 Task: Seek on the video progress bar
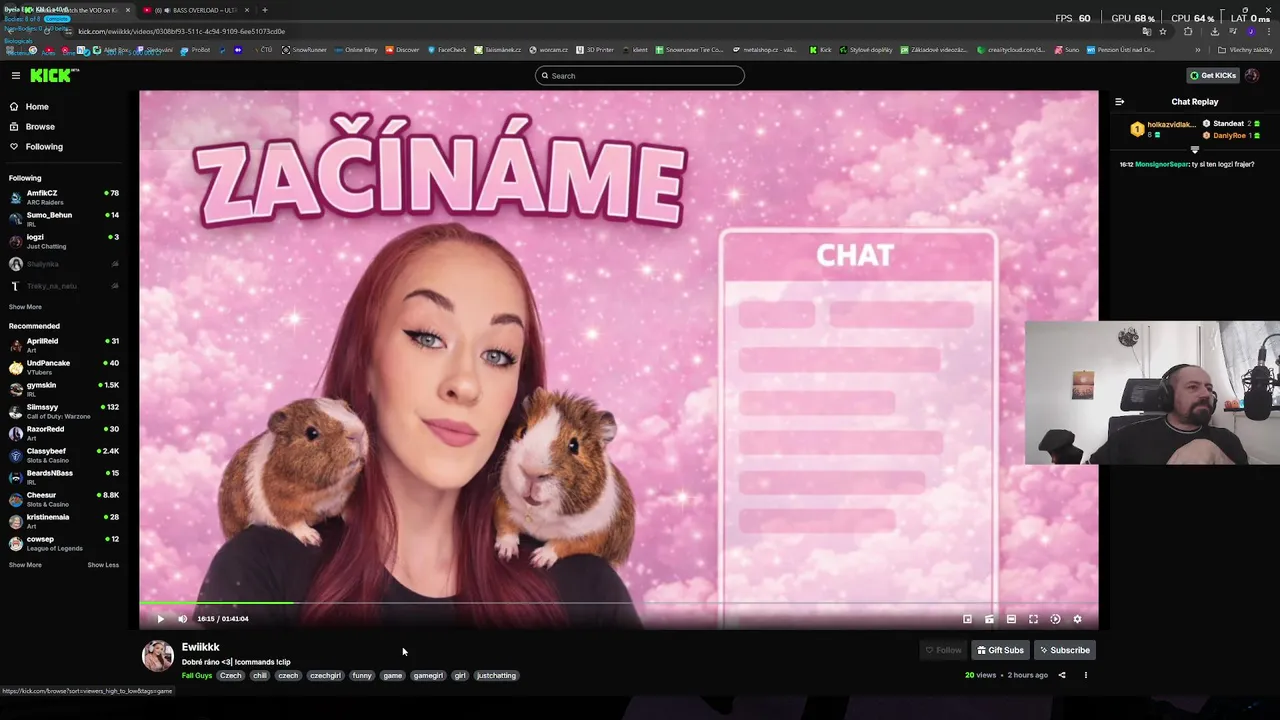pyautogui.click(x=619, y=603)
